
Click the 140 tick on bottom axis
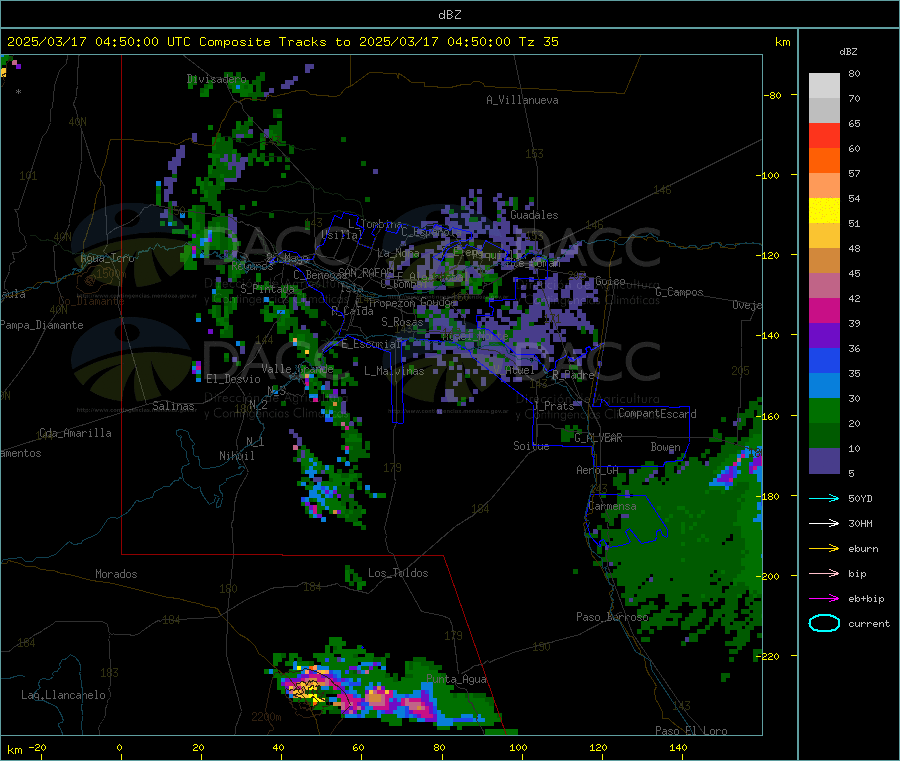[x=678, y=748]
